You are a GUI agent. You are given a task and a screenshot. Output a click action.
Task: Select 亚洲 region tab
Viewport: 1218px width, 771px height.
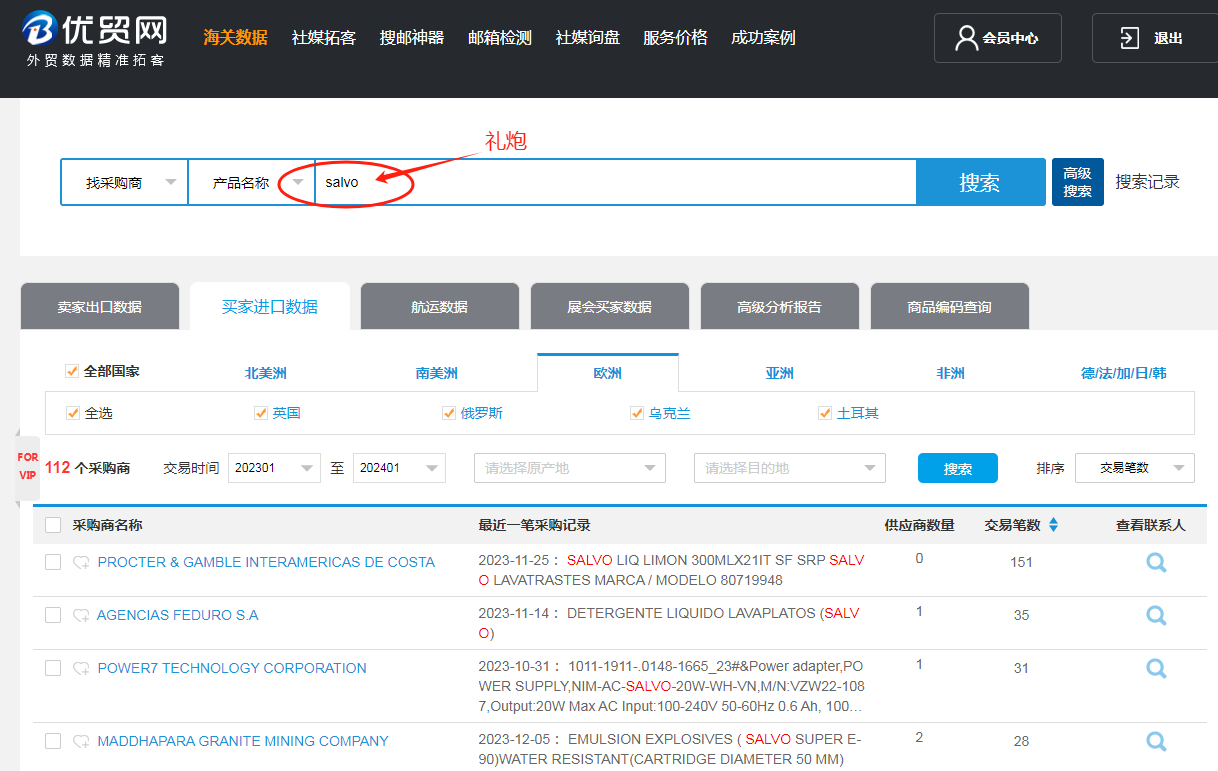coord(780,373)
